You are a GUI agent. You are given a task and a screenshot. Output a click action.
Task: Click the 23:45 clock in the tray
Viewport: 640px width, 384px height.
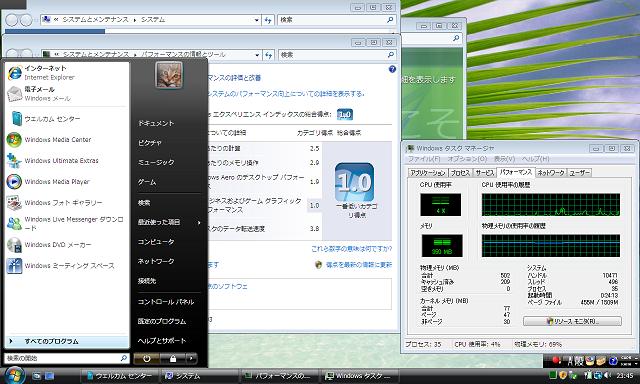point(625,375)
